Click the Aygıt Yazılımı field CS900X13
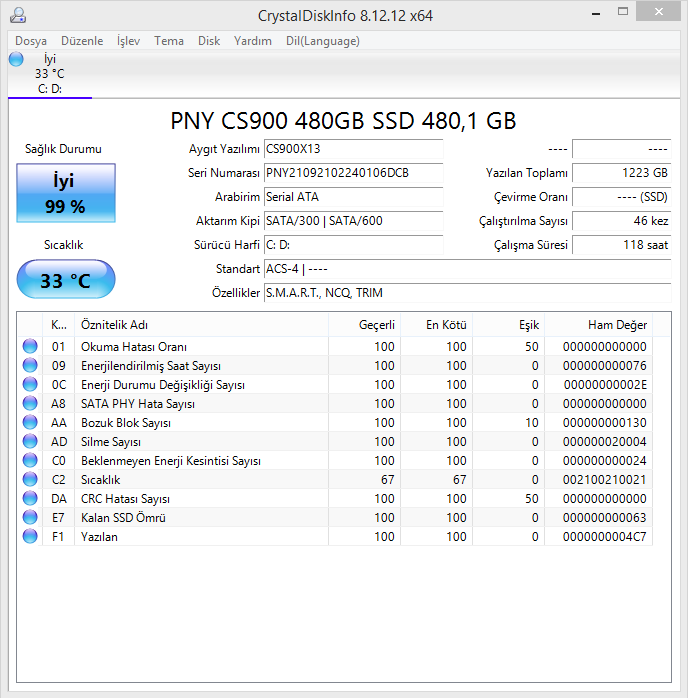The width and height of the screenshot is (688, 698). (353, 149)
